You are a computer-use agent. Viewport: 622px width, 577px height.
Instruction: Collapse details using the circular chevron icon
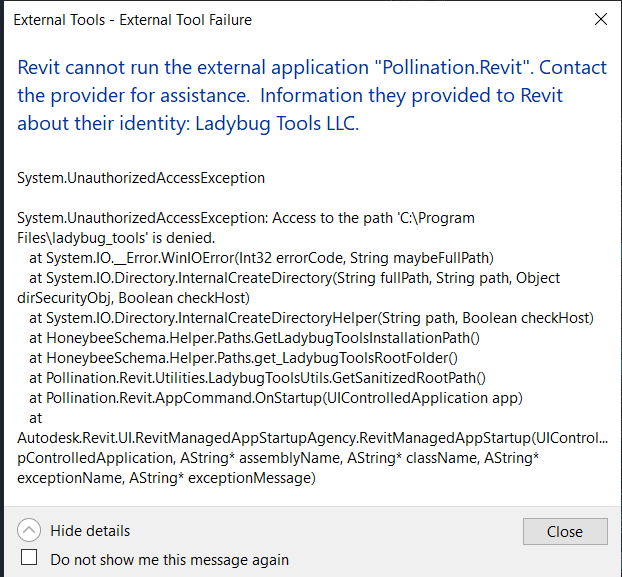30,531
